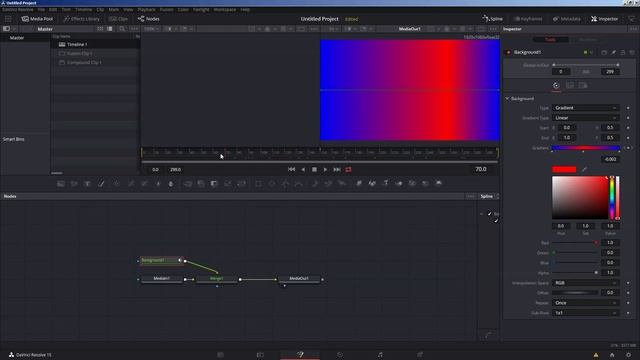Switch media pool to thumbnail view

pyautogui.click(x=100, y=29)
